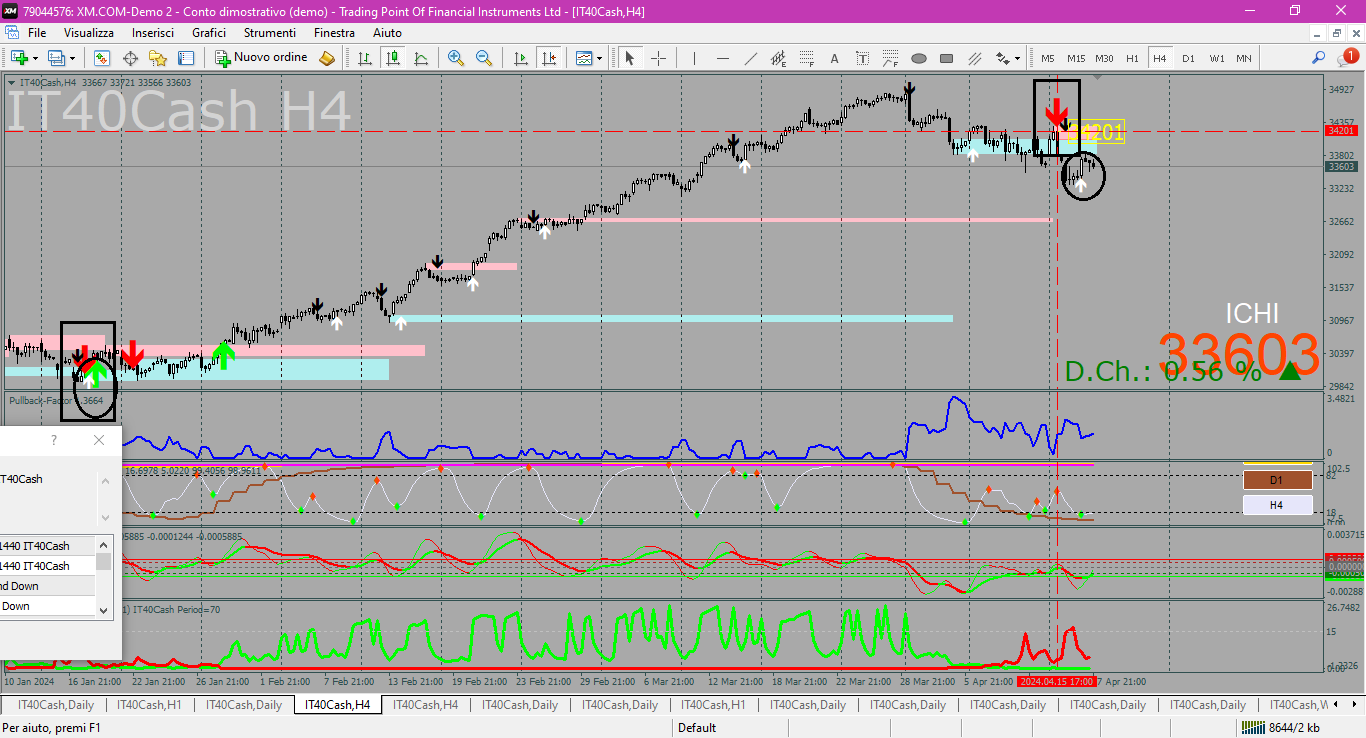Select the Fibonacci retracement tool

click(806, 58)
